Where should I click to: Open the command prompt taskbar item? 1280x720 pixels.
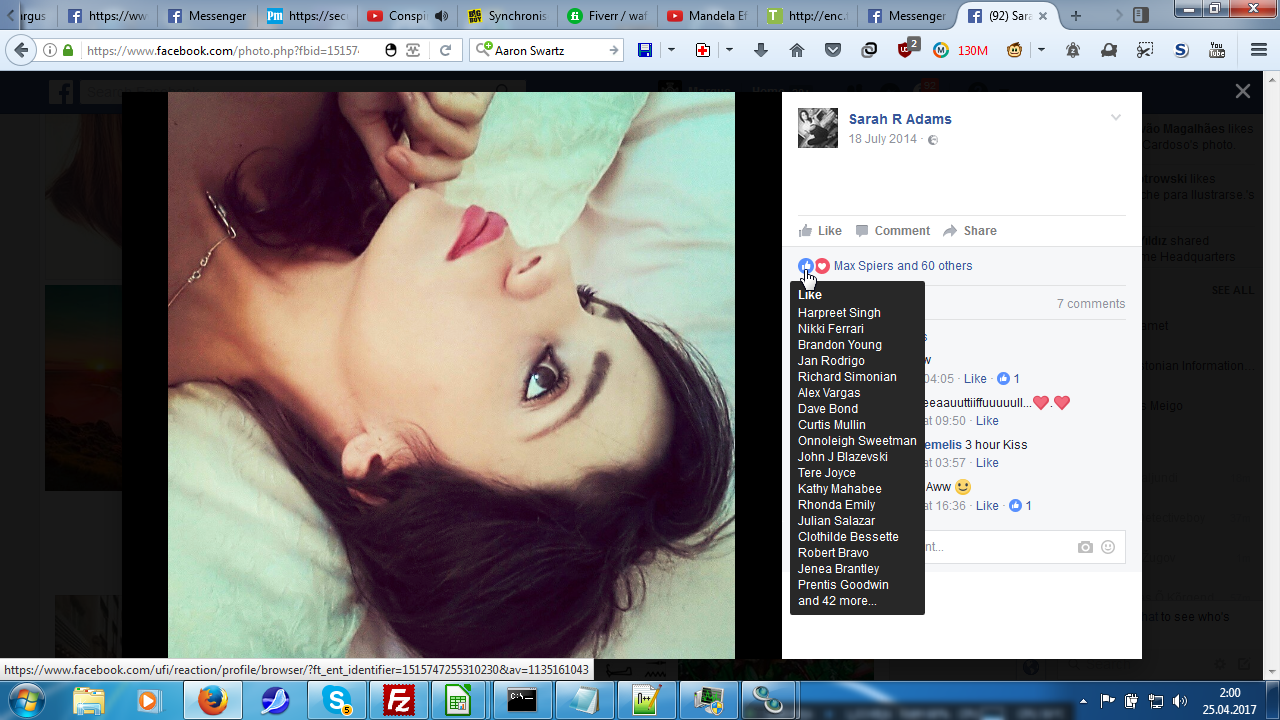520,700
